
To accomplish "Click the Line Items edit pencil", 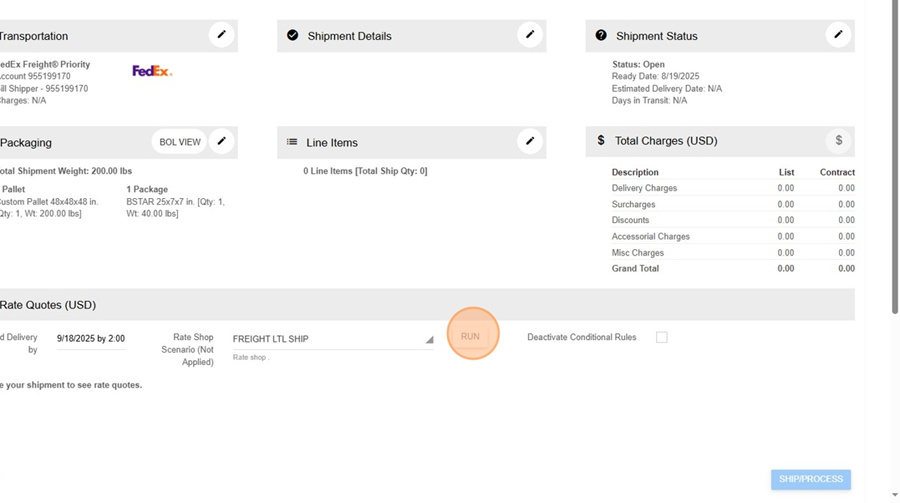I will (530, 142).
